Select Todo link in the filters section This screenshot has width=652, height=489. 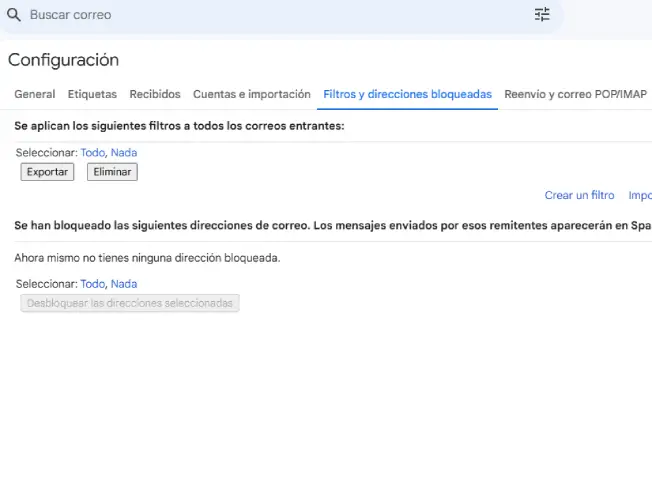[x=92, y=153]
